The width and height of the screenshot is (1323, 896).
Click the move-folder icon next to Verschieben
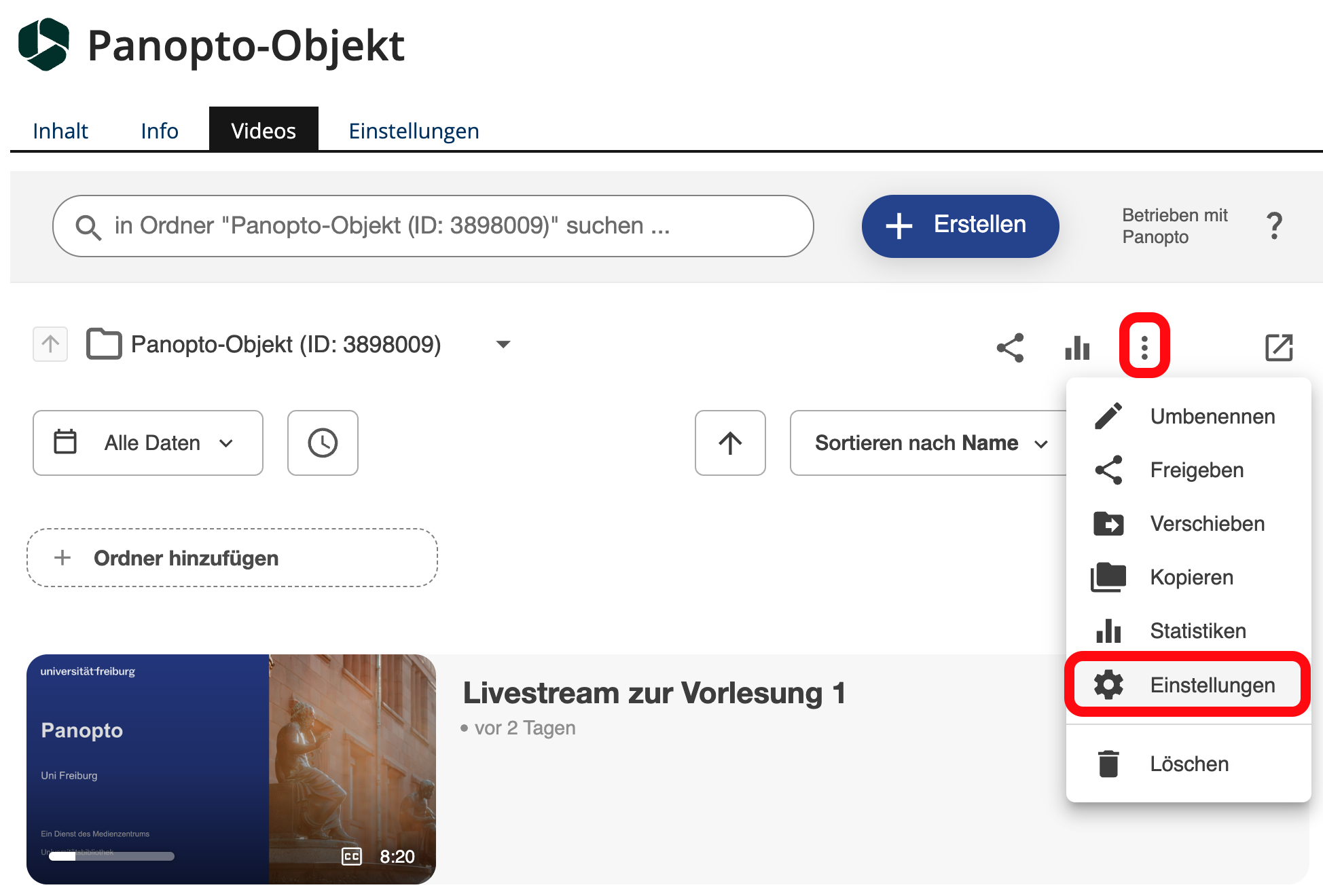[1108, 523]
